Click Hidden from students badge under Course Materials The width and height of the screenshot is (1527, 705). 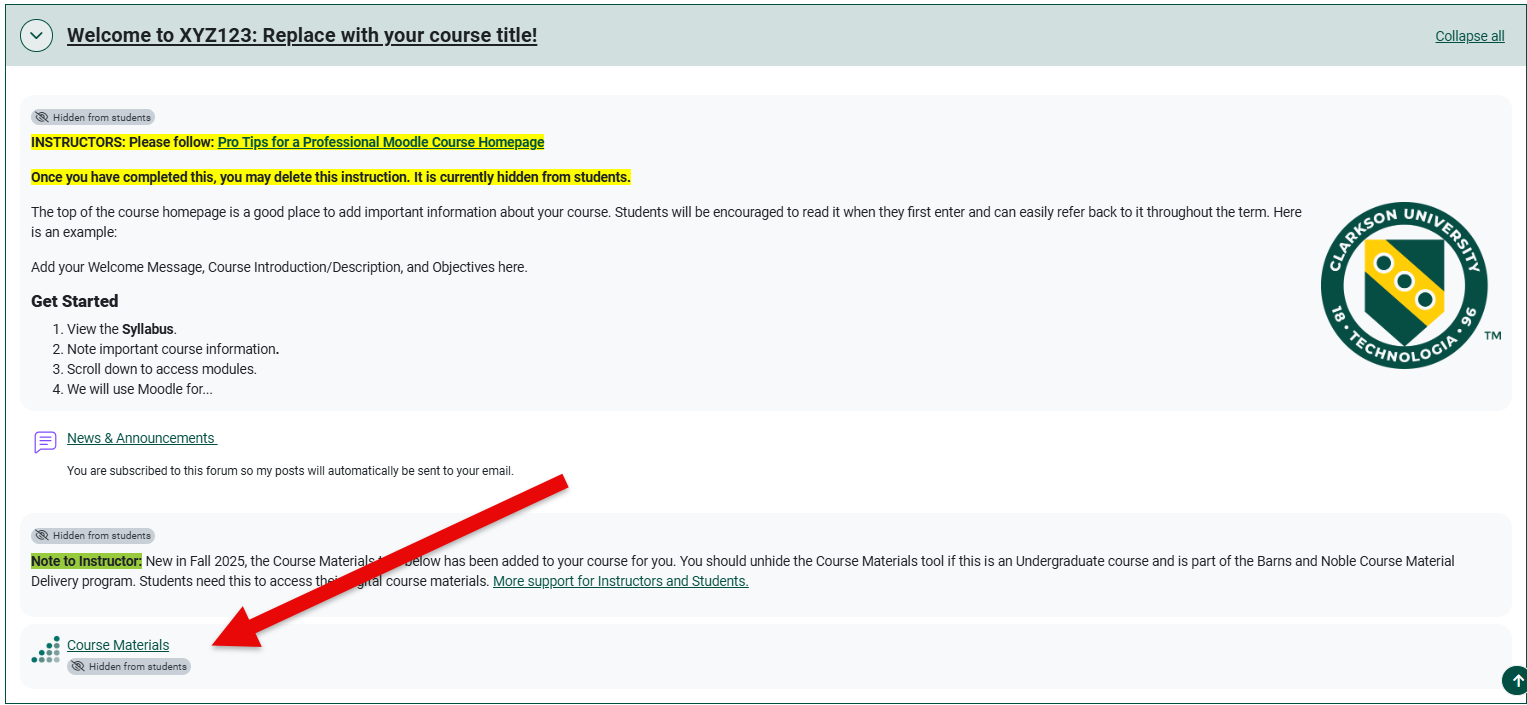pos(128,666)
